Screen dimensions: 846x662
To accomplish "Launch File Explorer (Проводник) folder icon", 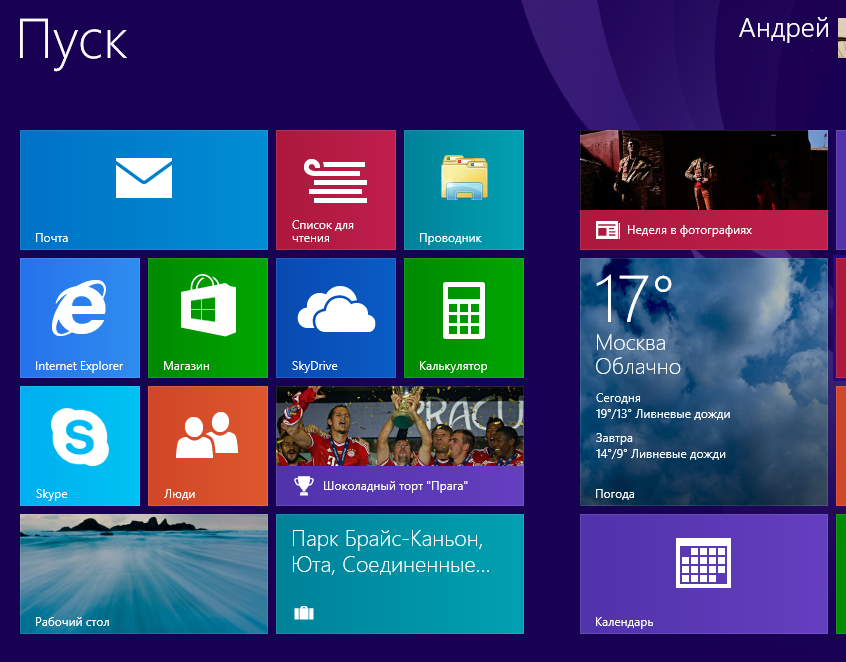I will (x=464, y=178).
